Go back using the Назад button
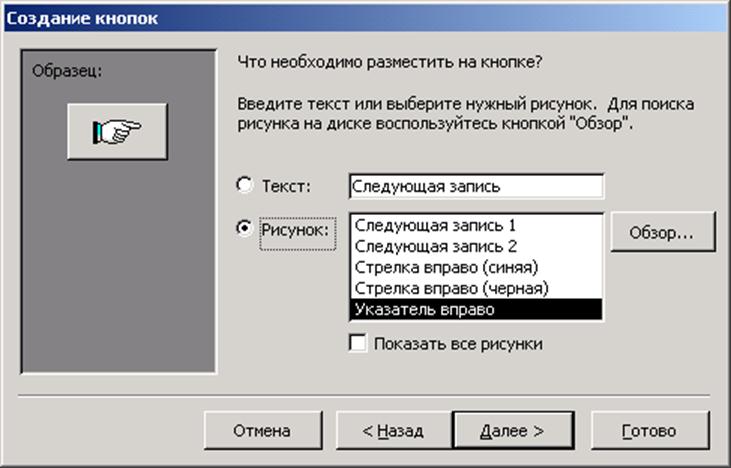Viewport: 731px width, 468px height. pos(393,430)
